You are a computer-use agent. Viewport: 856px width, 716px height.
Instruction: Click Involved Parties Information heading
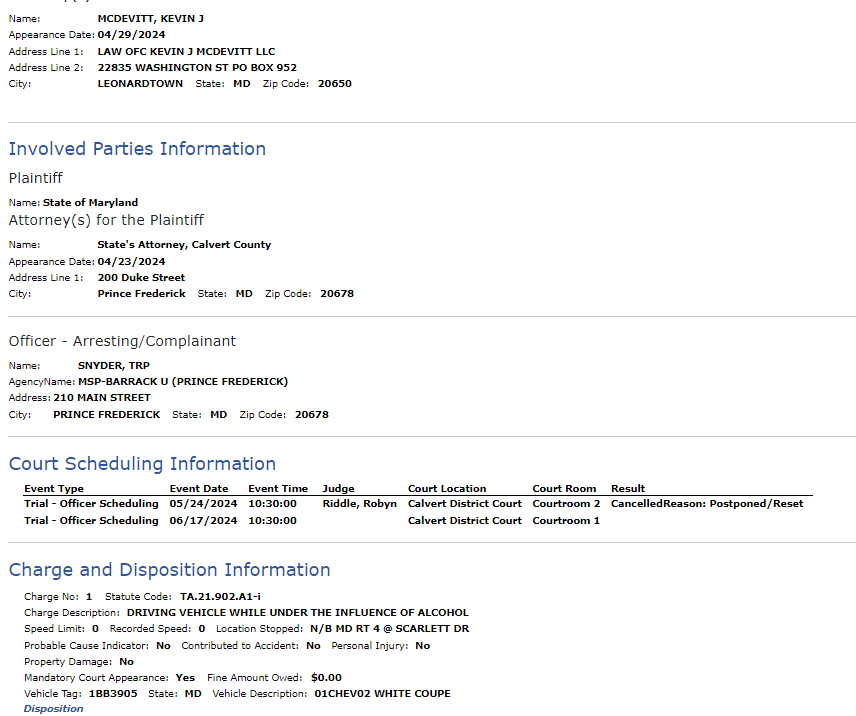click(x=137, y=148)
